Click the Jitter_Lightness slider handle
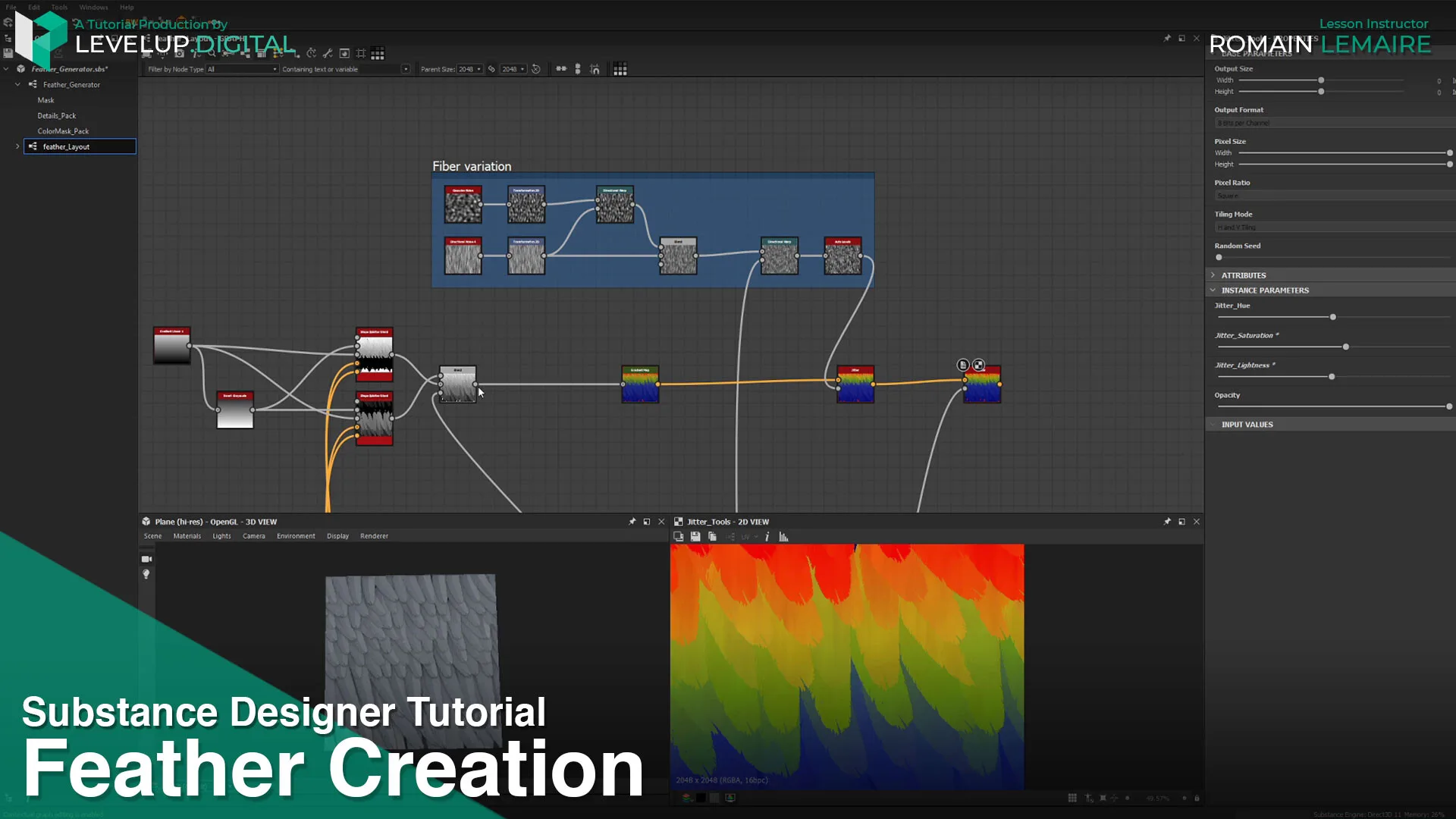1456x819 pixels. click(x=1332, y=377)
